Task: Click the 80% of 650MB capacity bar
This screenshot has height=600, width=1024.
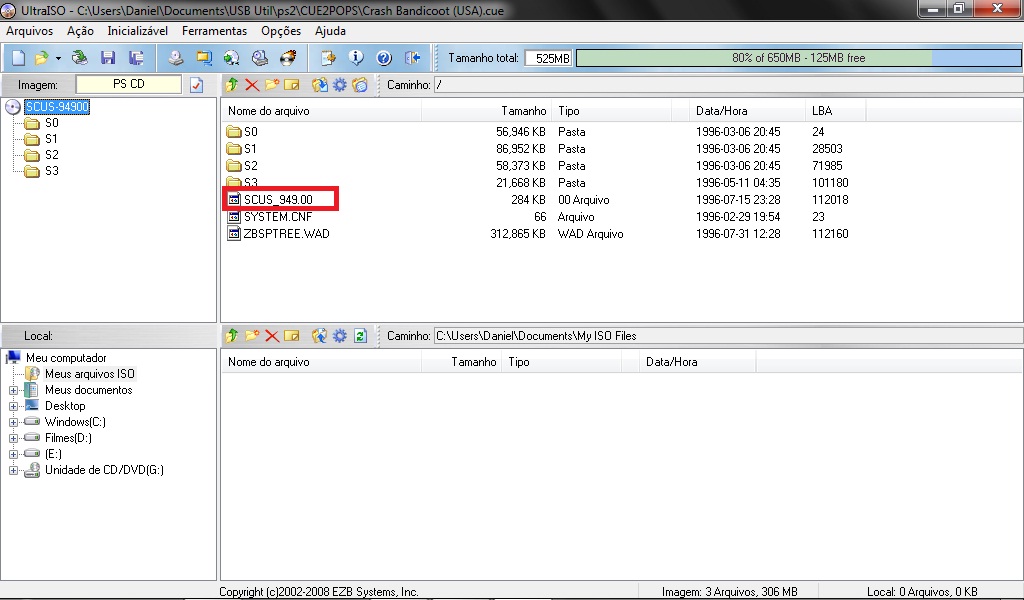Action: 797,58
